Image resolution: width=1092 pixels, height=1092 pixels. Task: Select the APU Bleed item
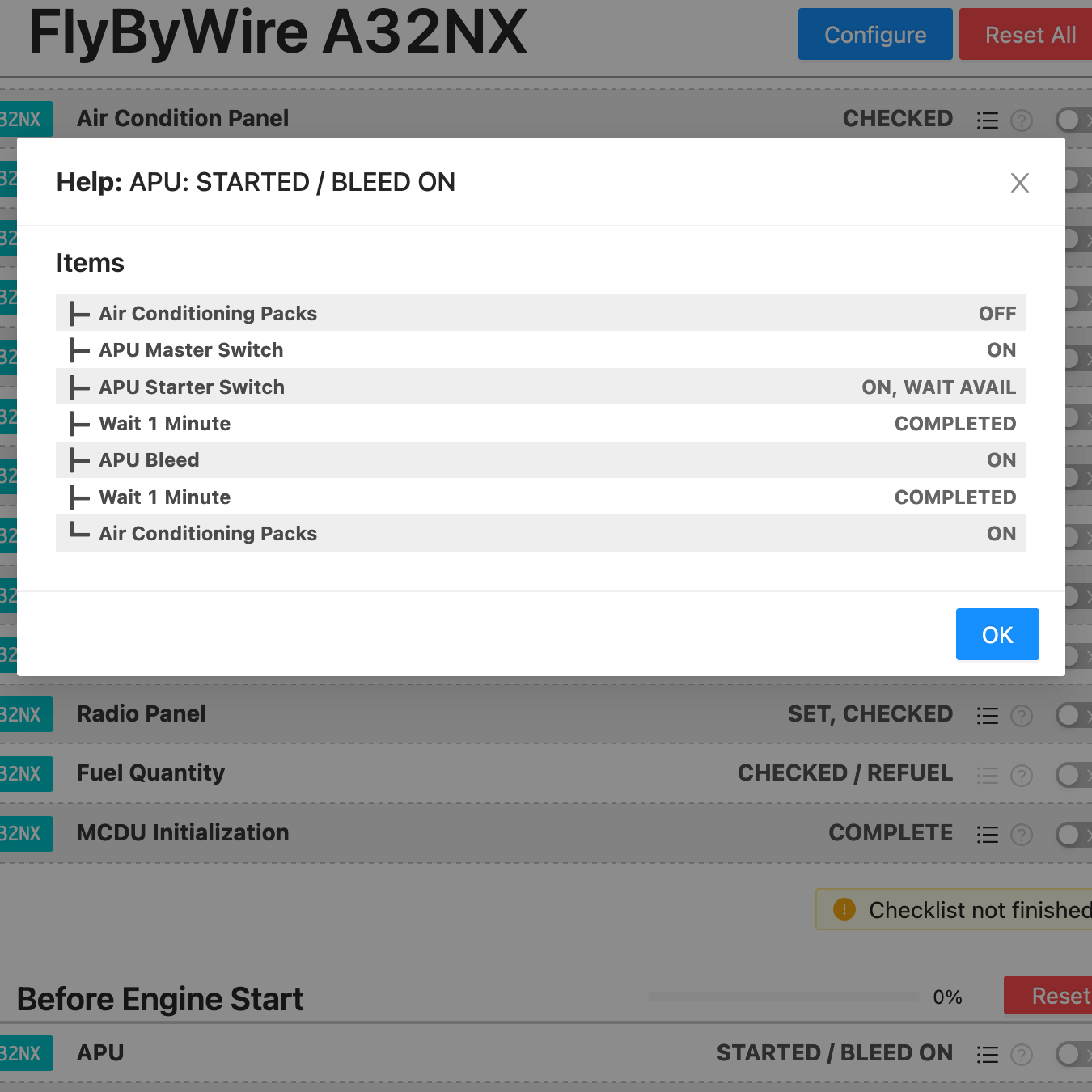click(x=541, y=459)
